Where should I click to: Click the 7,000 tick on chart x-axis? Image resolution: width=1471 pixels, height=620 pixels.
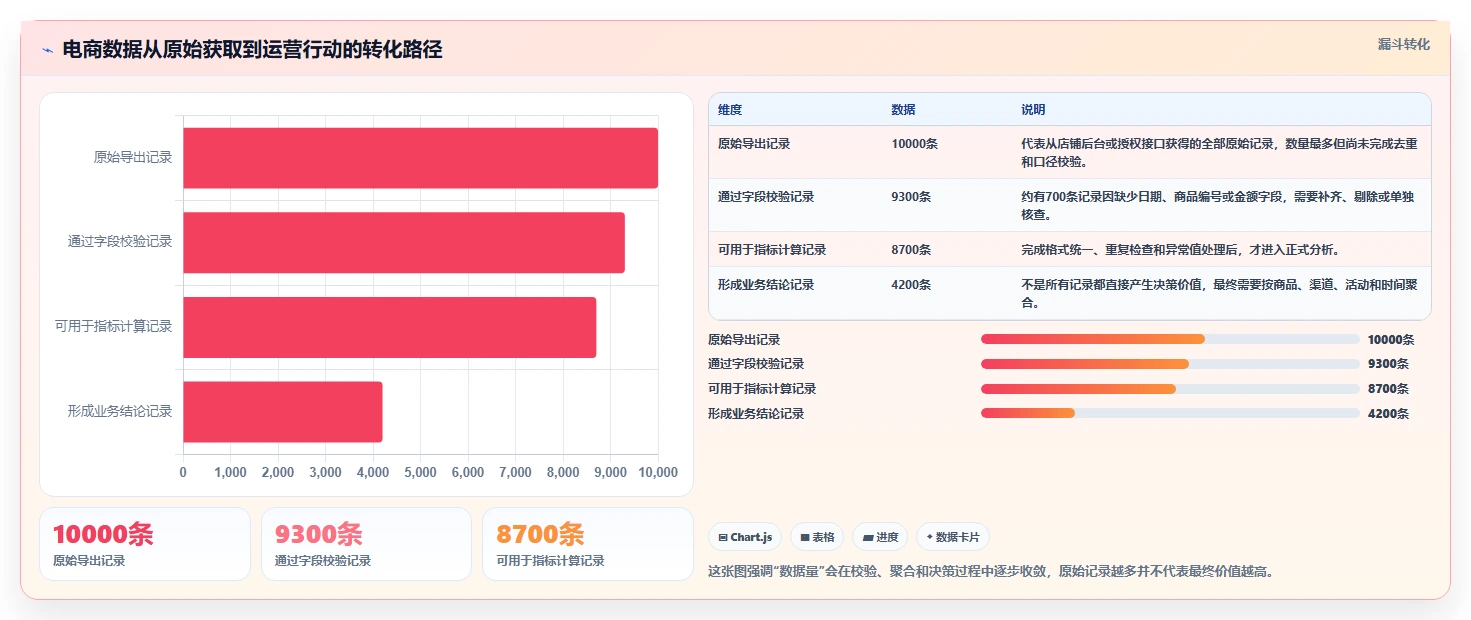coord(515,473)
